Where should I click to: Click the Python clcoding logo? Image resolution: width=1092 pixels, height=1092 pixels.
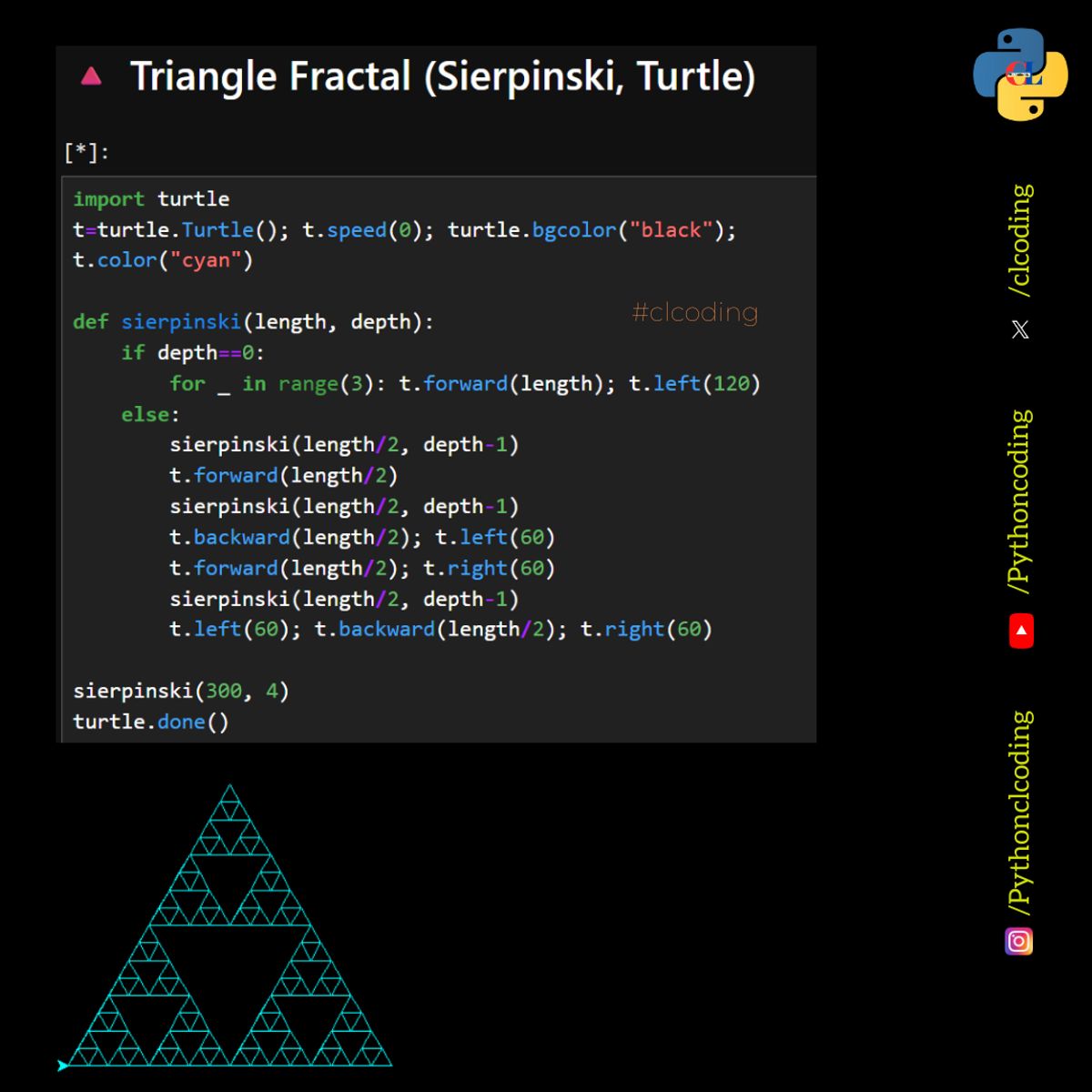1018,71
